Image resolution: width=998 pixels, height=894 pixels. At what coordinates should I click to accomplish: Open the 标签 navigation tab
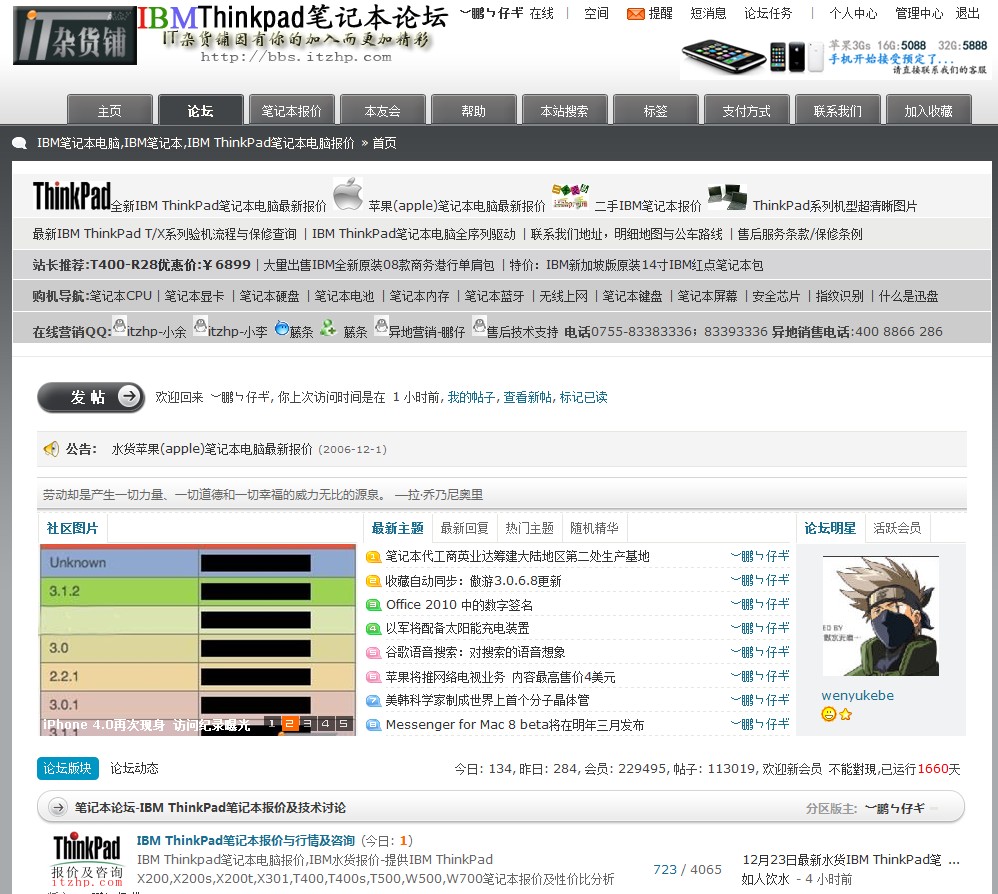656,110
